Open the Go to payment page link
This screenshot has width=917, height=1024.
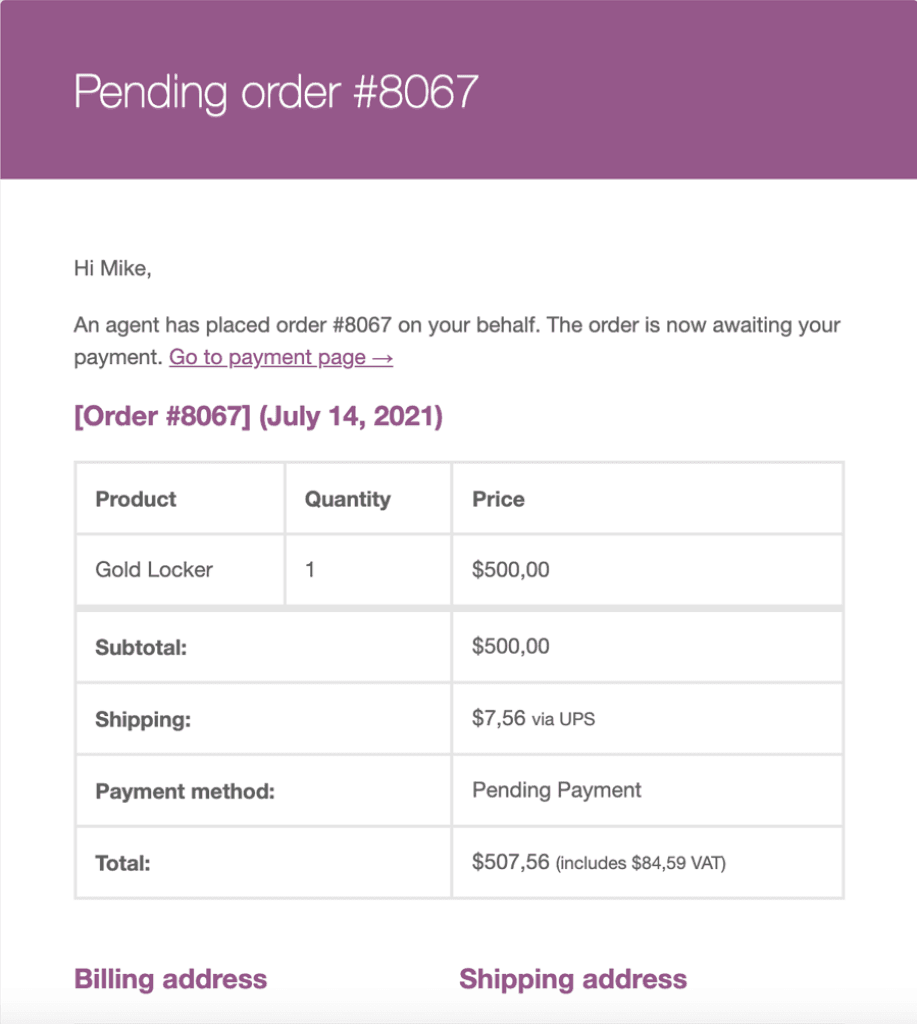(x=281, y=357)
